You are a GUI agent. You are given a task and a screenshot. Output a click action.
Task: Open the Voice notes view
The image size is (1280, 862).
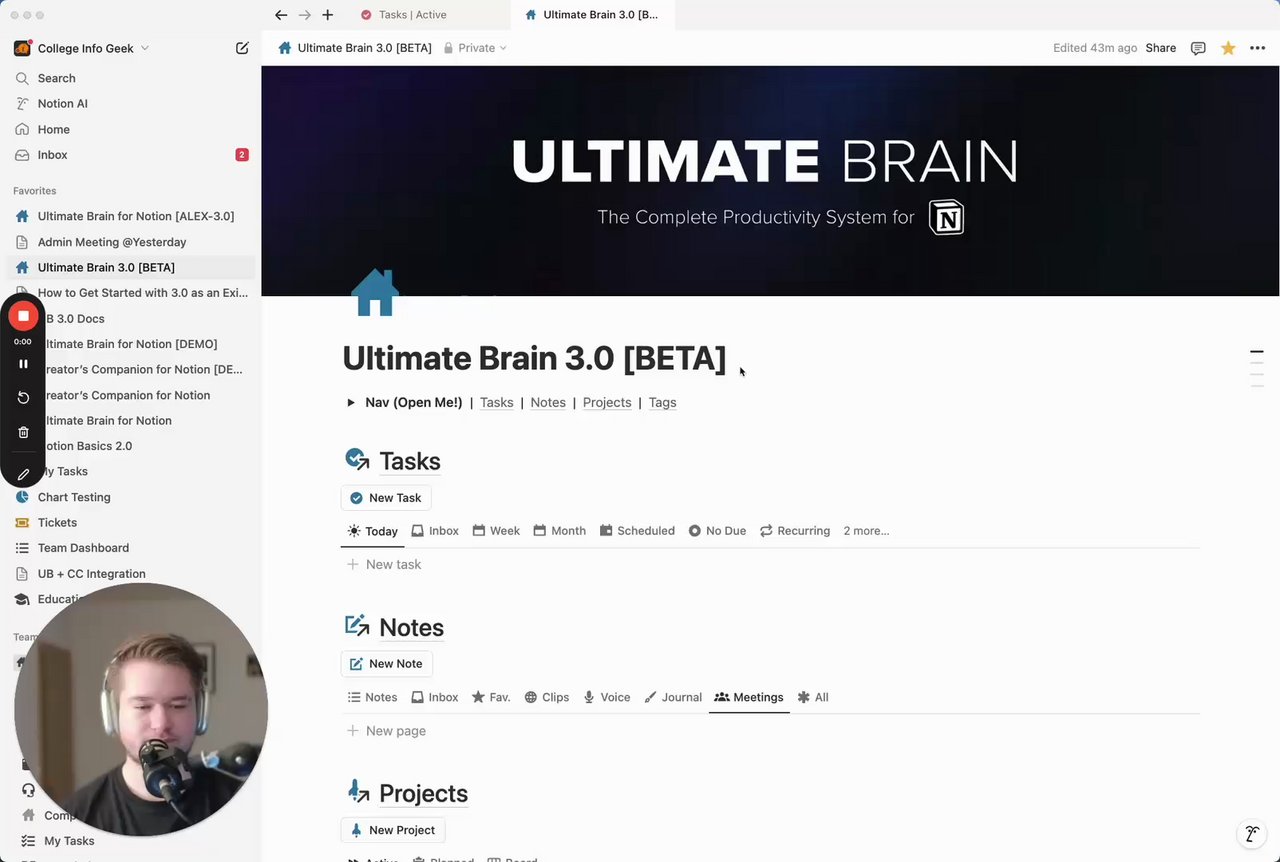(607, 697)
